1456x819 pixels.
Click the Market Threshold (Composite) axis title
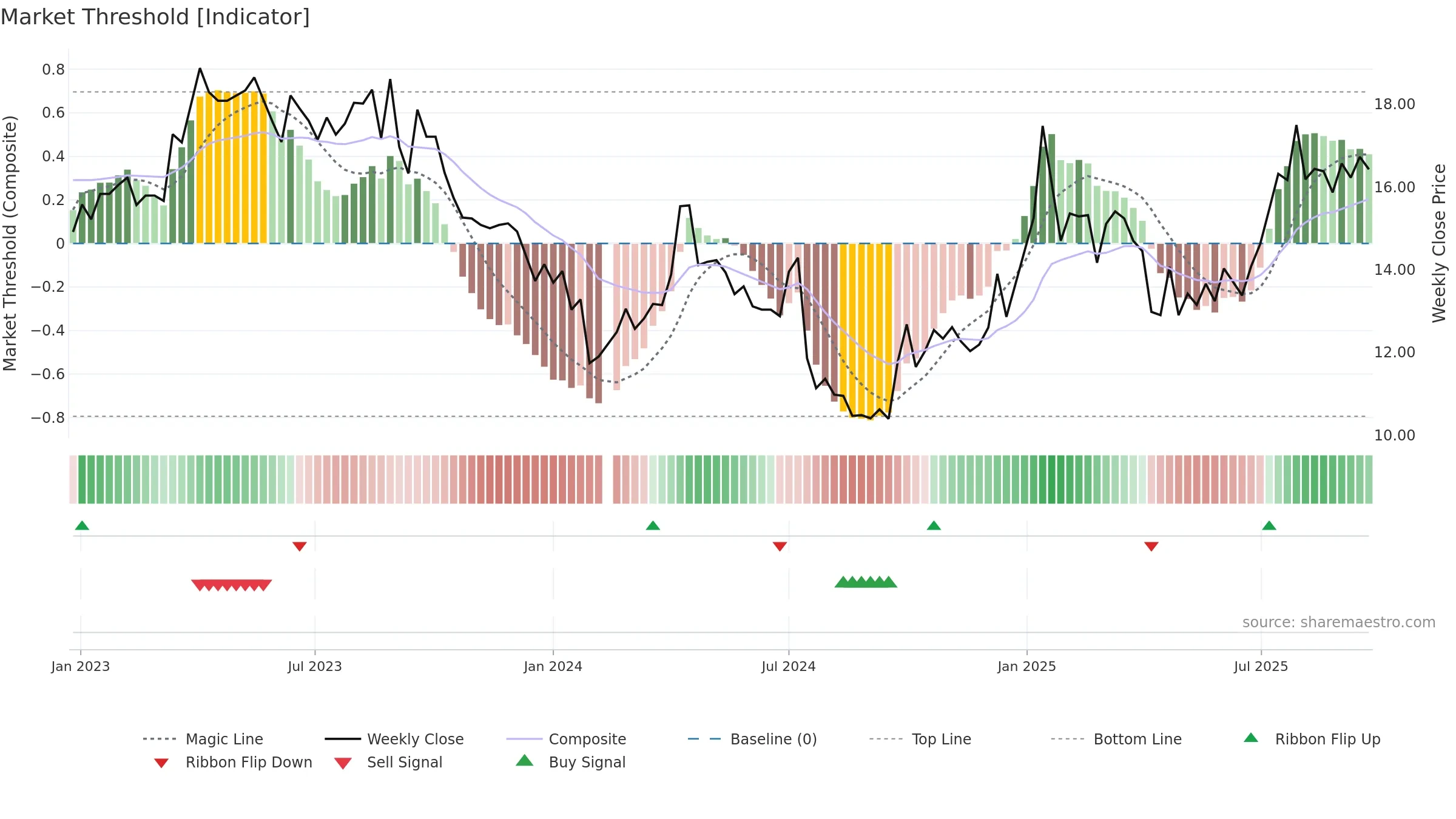pyautogui.click(x=10, y=243)
